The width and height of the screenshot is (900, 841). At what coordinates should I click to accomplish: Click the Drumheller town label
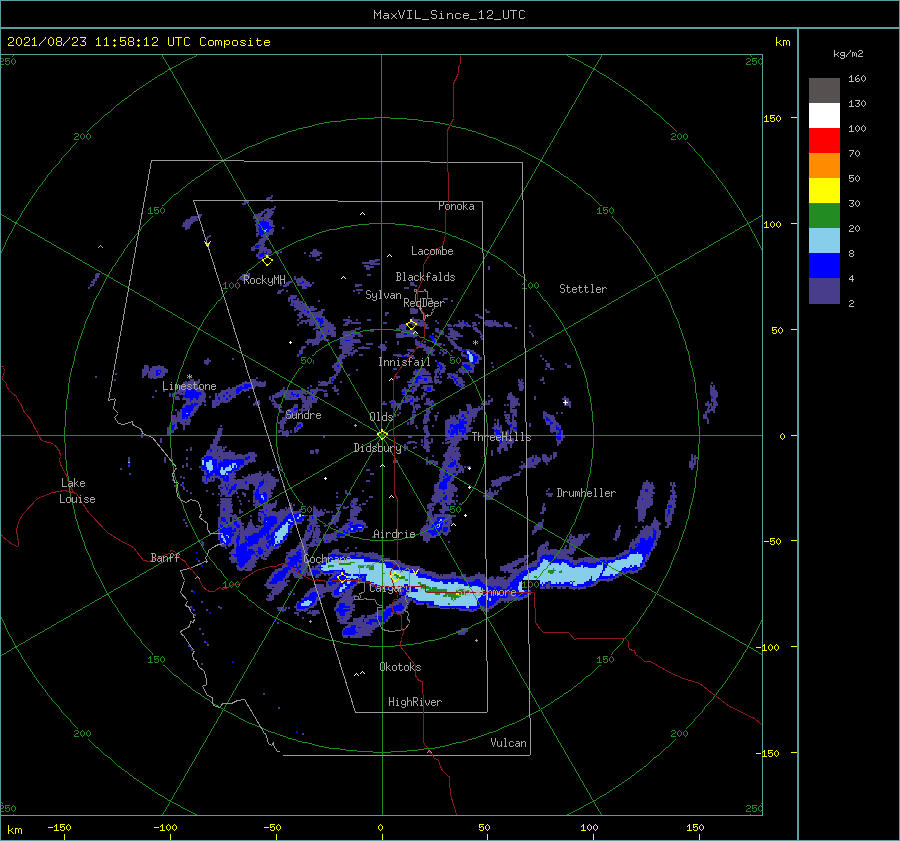coord(586,493)
